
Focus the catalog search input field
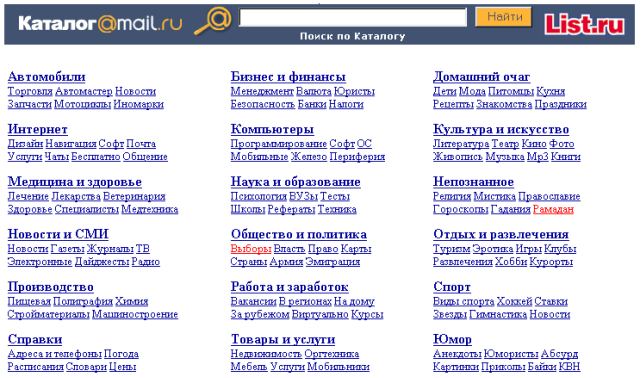[x=353, y=18]
